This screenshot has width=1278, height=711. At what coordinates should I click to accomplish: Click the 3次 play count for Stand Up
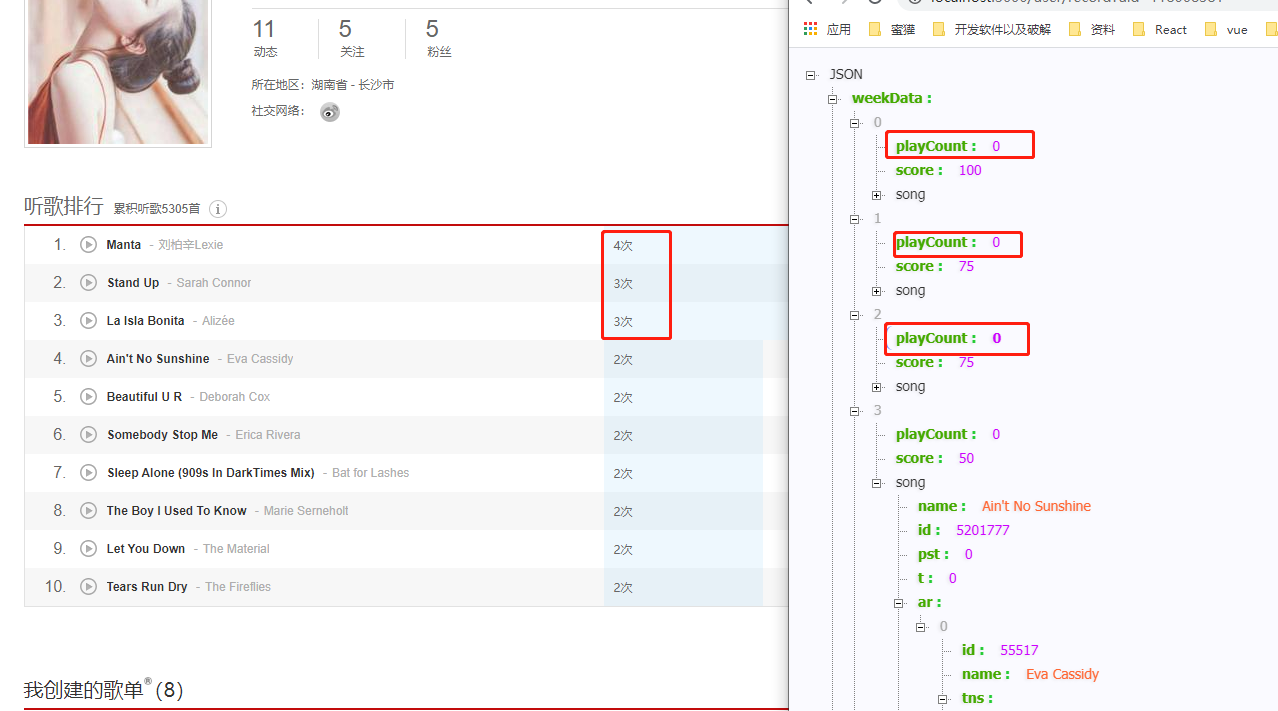(x=623, y=284)
